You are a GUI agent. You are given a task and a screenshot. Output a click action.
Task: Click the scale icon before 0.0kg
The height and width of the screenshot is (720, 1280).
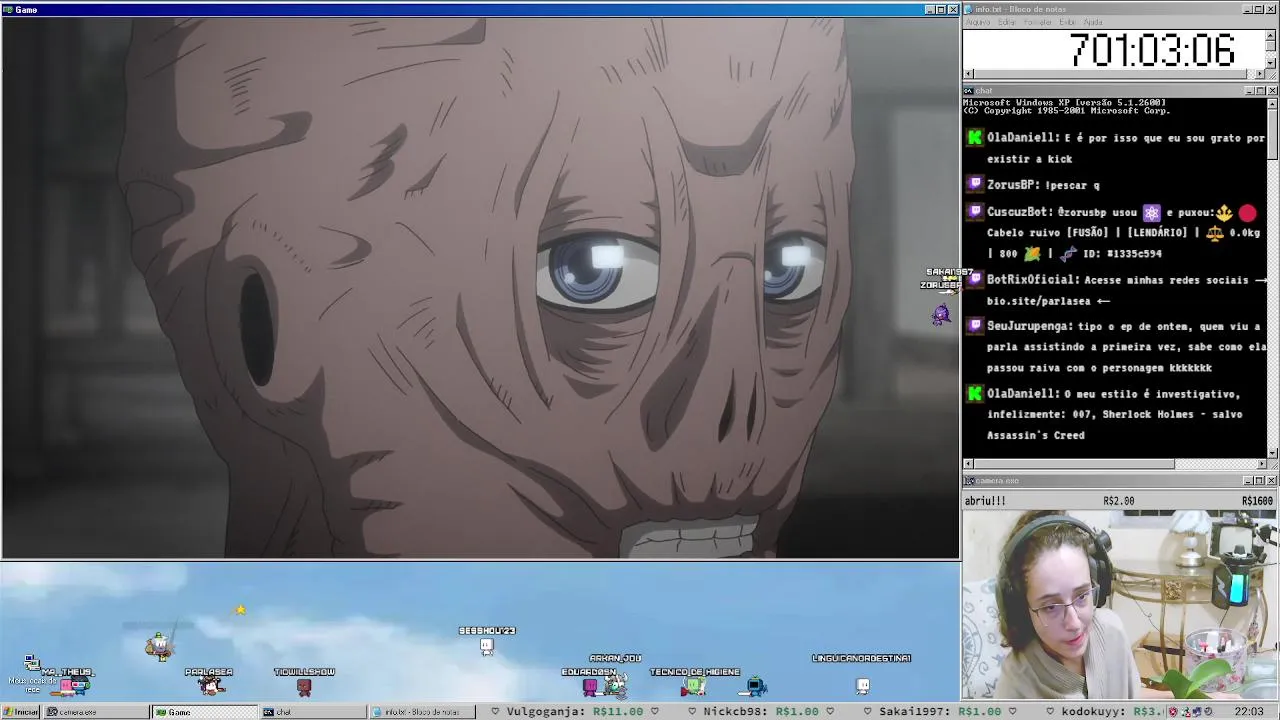(1215, 233)
